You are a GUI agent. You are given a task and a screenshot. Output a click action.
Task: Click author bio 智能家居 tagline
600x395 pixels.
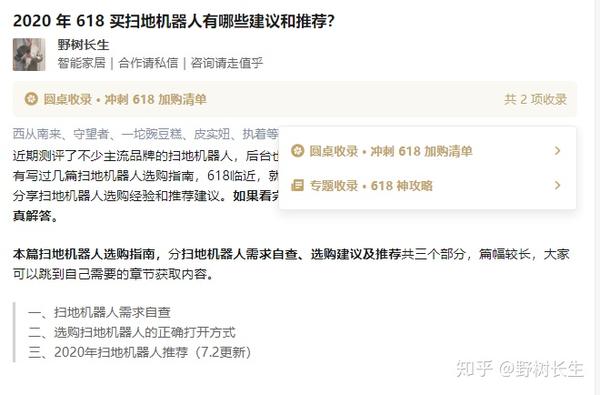(x=82, y=63)
